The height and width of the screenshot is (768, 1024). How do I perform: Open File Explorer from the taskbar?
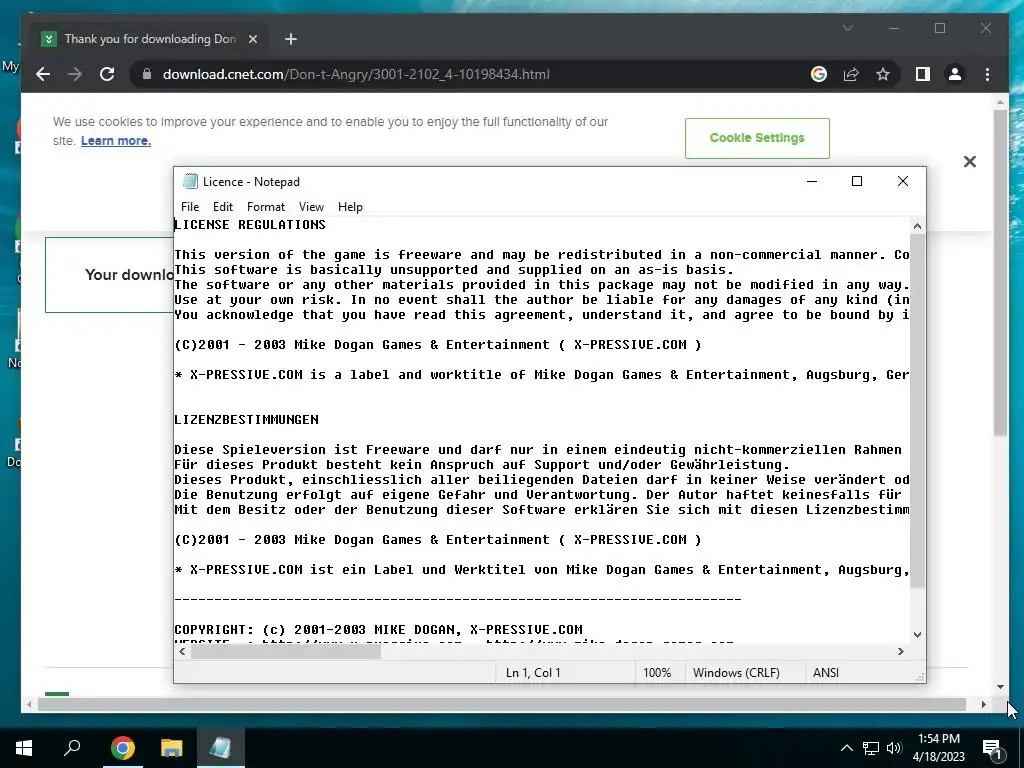pos(171,748)
